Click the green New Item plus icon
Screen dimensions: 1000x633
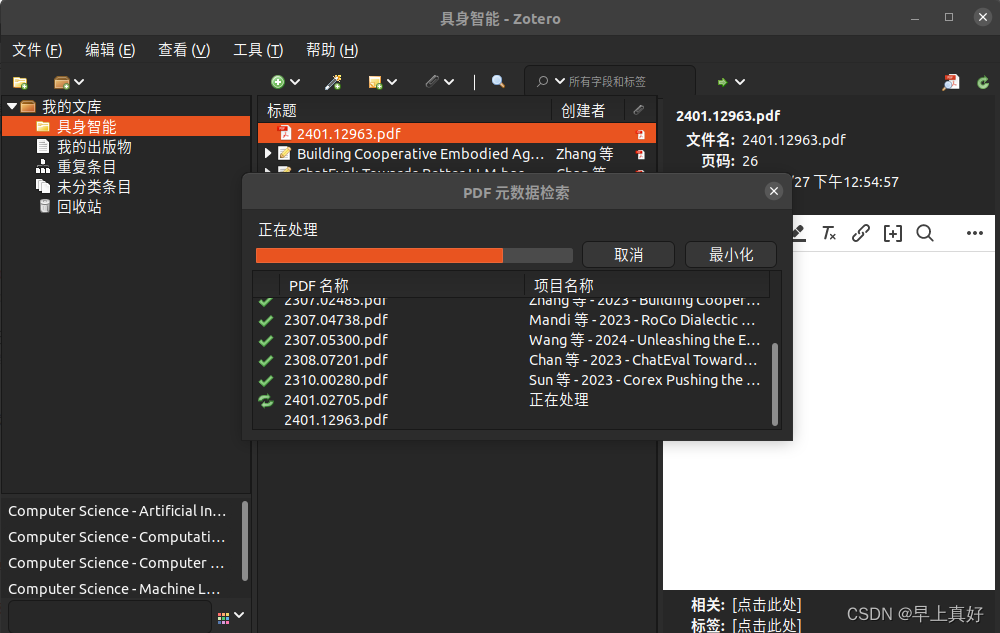click(277, 82)
